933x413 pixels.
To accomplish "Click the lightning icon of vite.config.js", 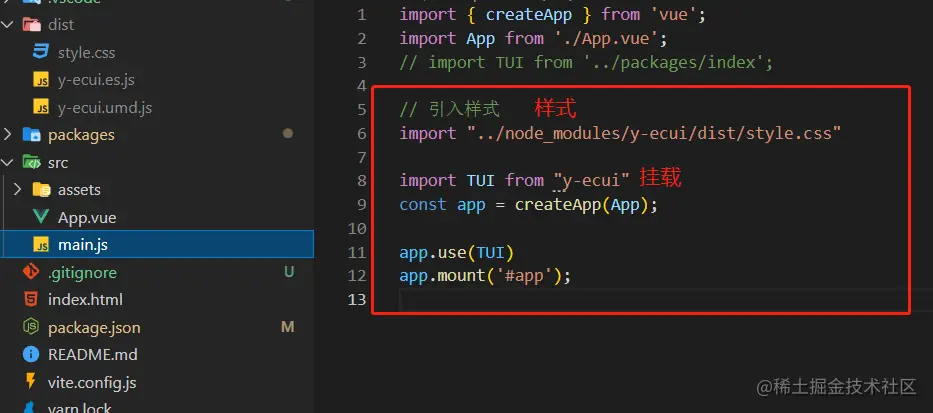I will [x=31, y=382].
